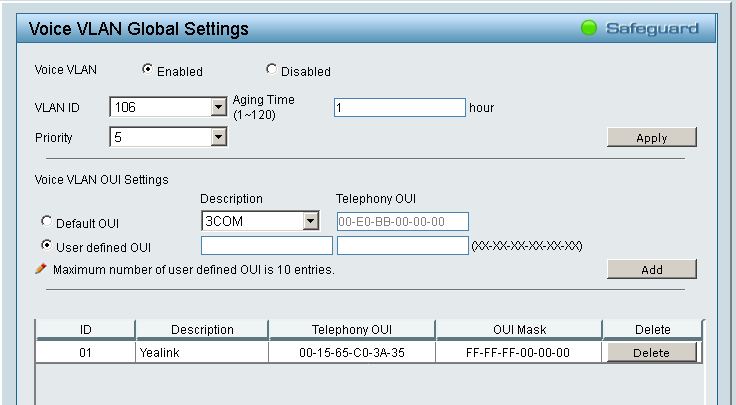Click the pencil note icon

(x=41, y=269)
